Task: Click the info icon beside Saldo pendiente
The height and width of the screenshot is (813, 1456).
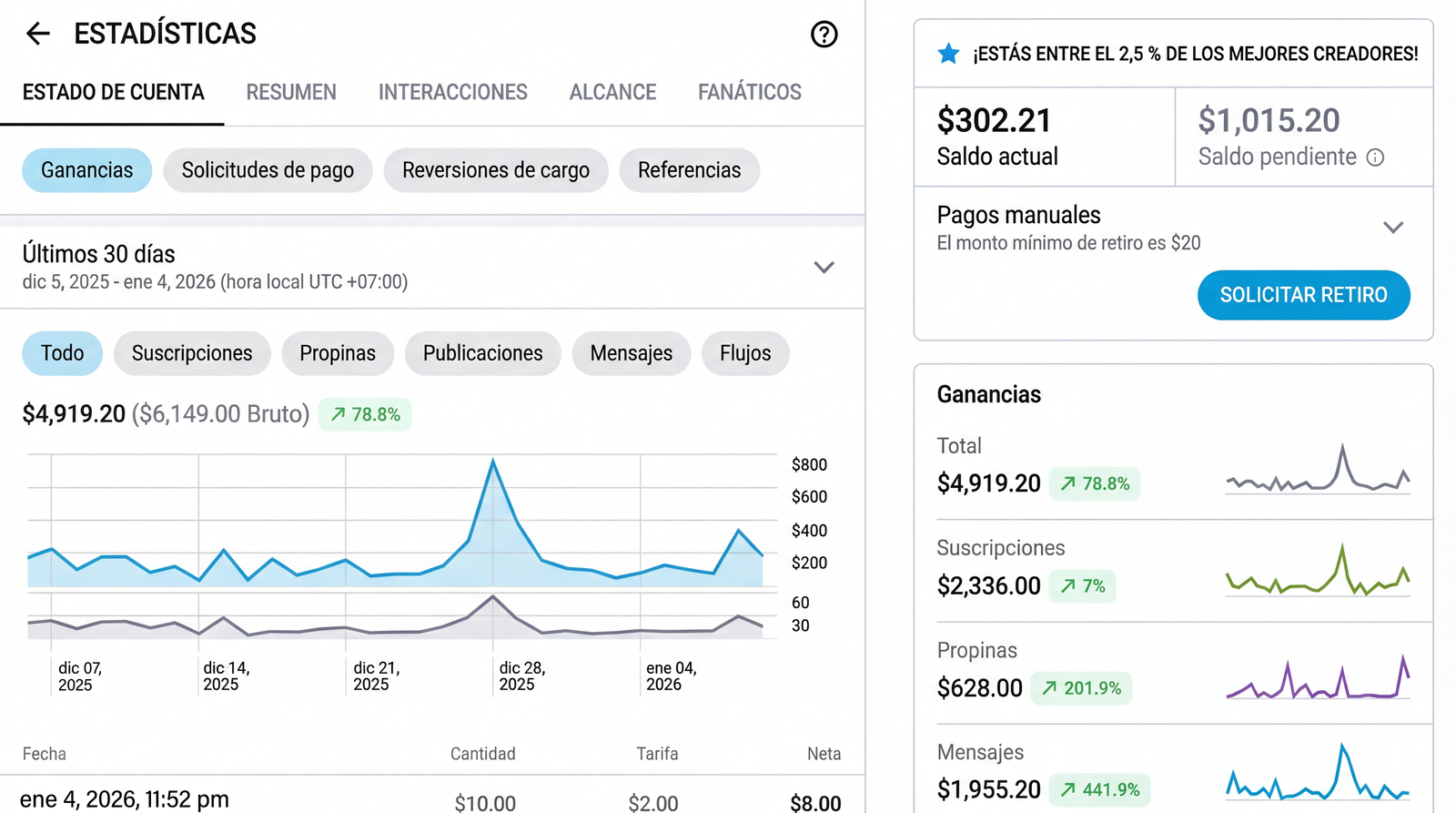Action: tap(1375, 158)
